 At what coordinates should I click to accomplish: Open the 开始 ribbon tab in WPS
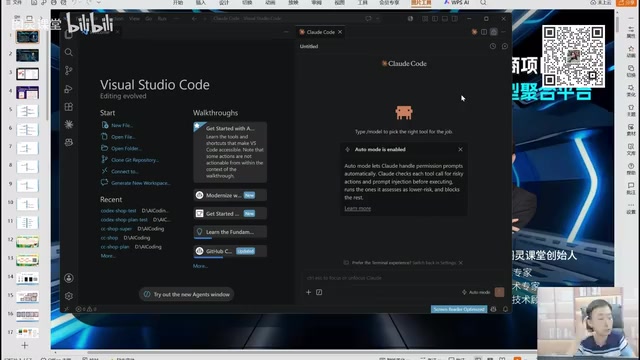[x=178, y=3]
